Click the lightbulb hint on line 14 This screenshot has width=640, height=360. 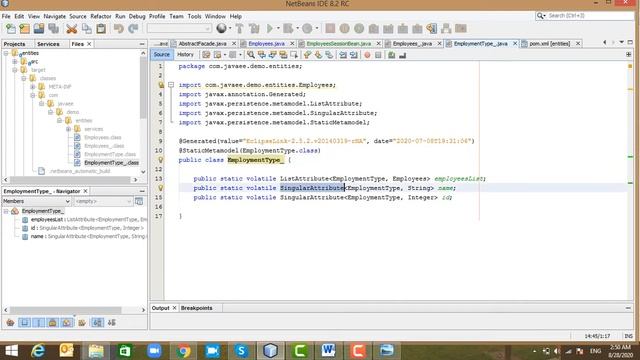click(160, 188)
